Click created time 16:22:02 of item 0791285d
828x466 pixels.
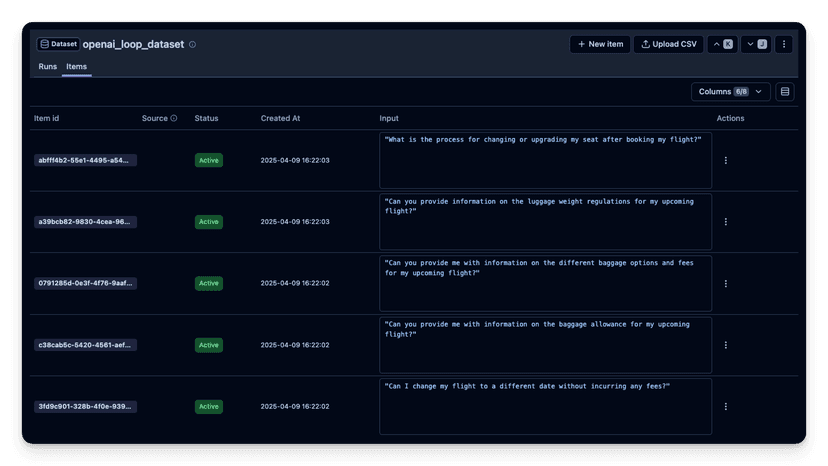[x=295, y=283]
